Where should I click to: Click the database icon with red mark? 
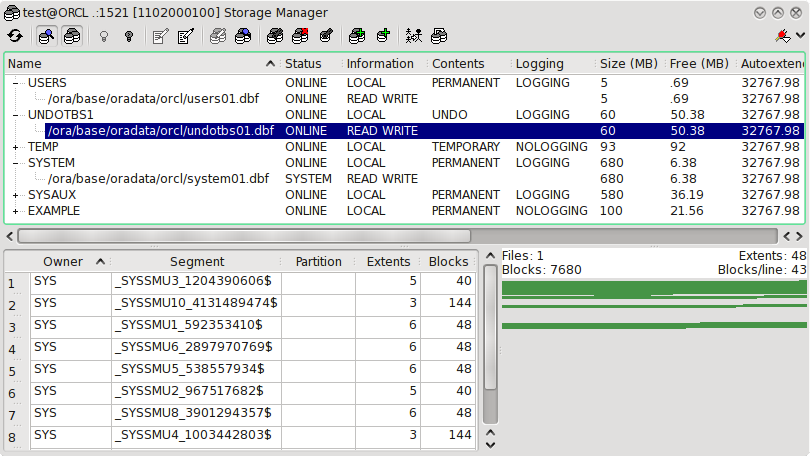(300, 36)
